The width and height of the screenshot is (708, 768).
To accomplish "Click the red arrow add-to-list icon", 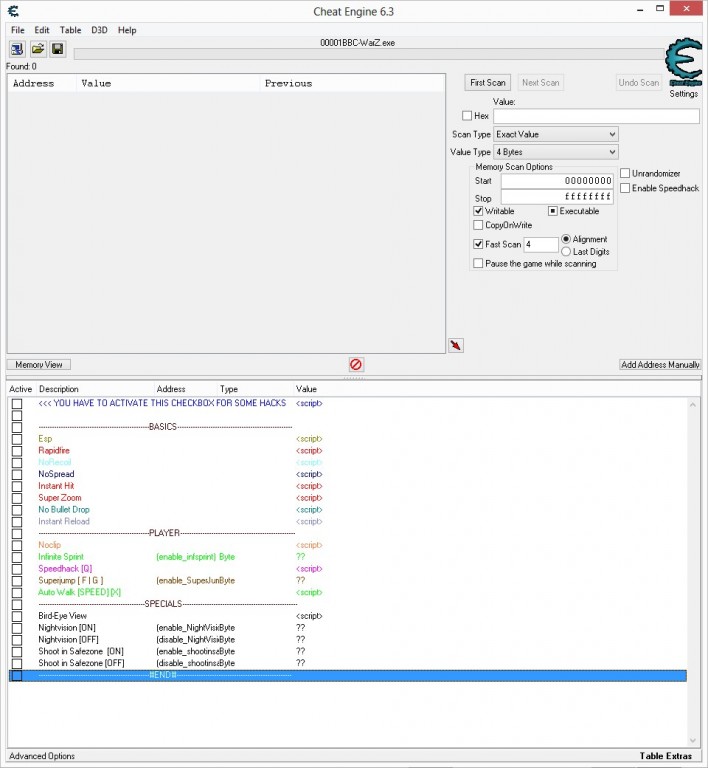I will click(x=457, y=345).
